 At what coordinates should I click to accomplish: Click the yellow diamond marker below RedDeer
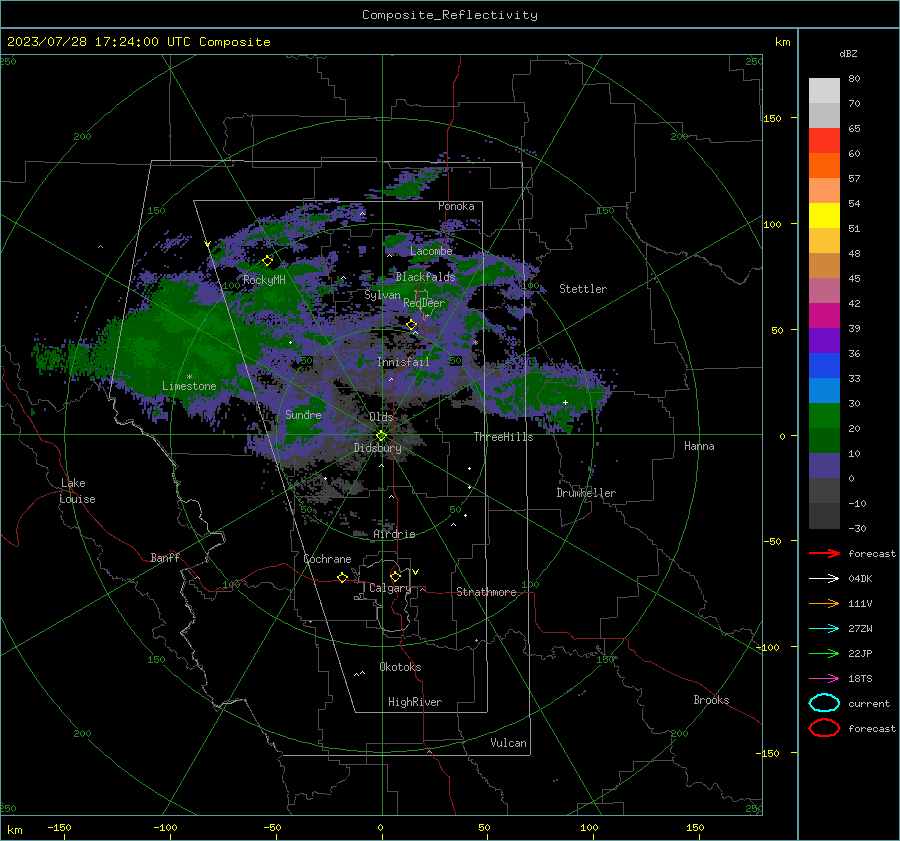click(x=412, y=325)
